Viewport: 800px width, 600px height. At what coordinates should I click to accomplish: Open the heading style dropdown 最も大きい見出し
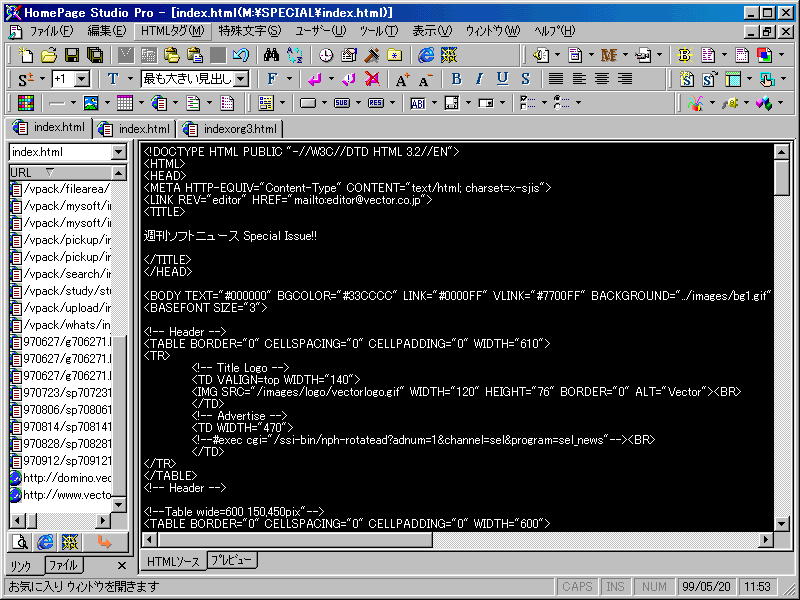(x=242, y=80)
